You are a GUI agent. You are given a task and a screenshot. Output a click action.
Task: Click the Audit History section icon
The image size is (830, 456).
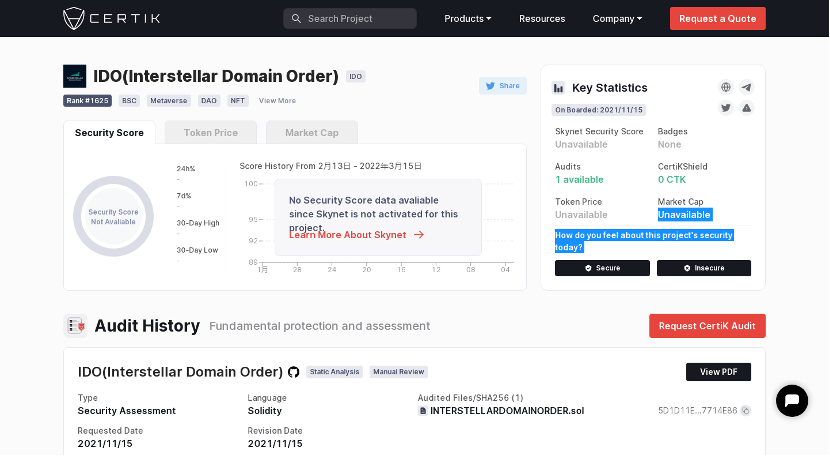coord(76,326)
